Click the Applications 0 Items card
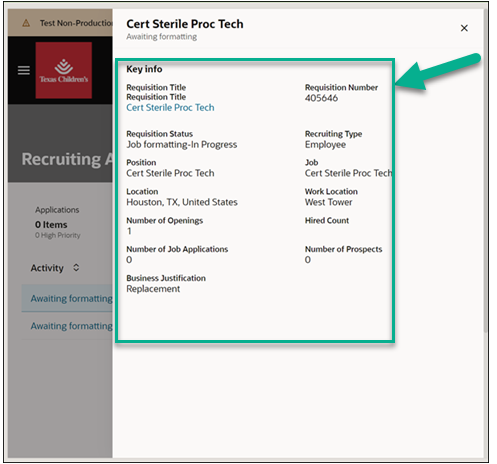497x464 pixels. (58, 222)
